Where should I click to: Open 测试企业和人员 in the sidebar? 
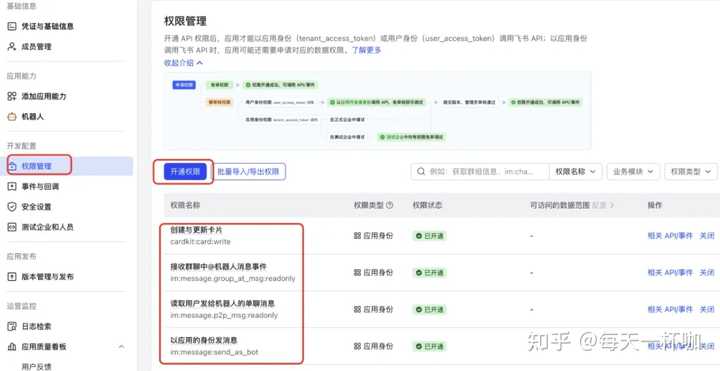pos(41,227)
